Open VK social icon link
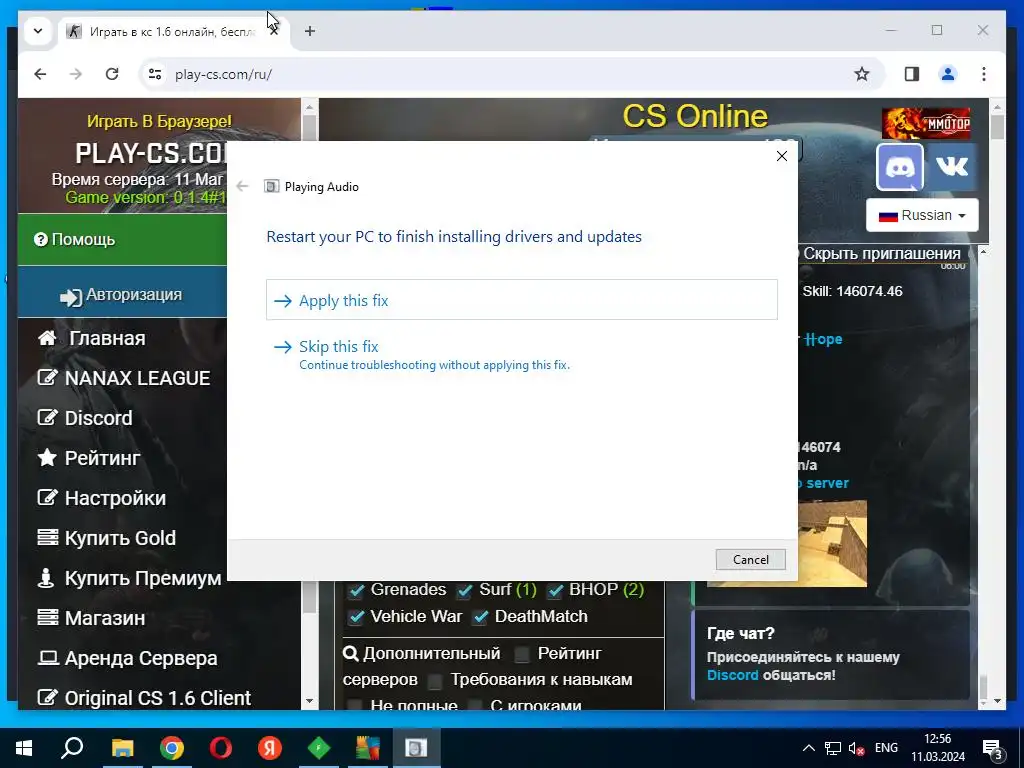This screenshot has height=768, width=1024. click(x=952, y=167)
